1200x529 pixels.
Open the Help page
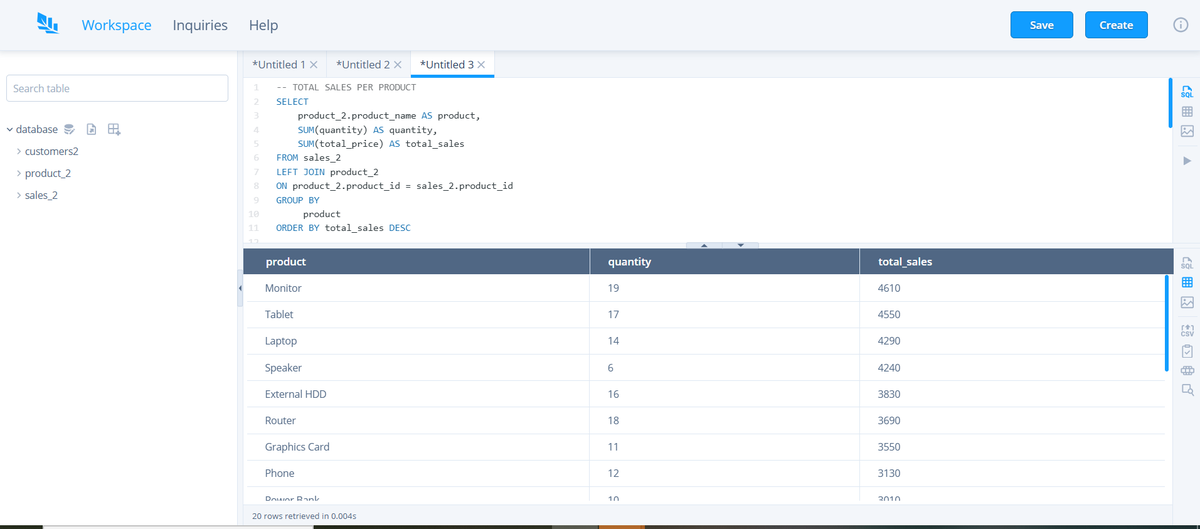tap(263, 25)
